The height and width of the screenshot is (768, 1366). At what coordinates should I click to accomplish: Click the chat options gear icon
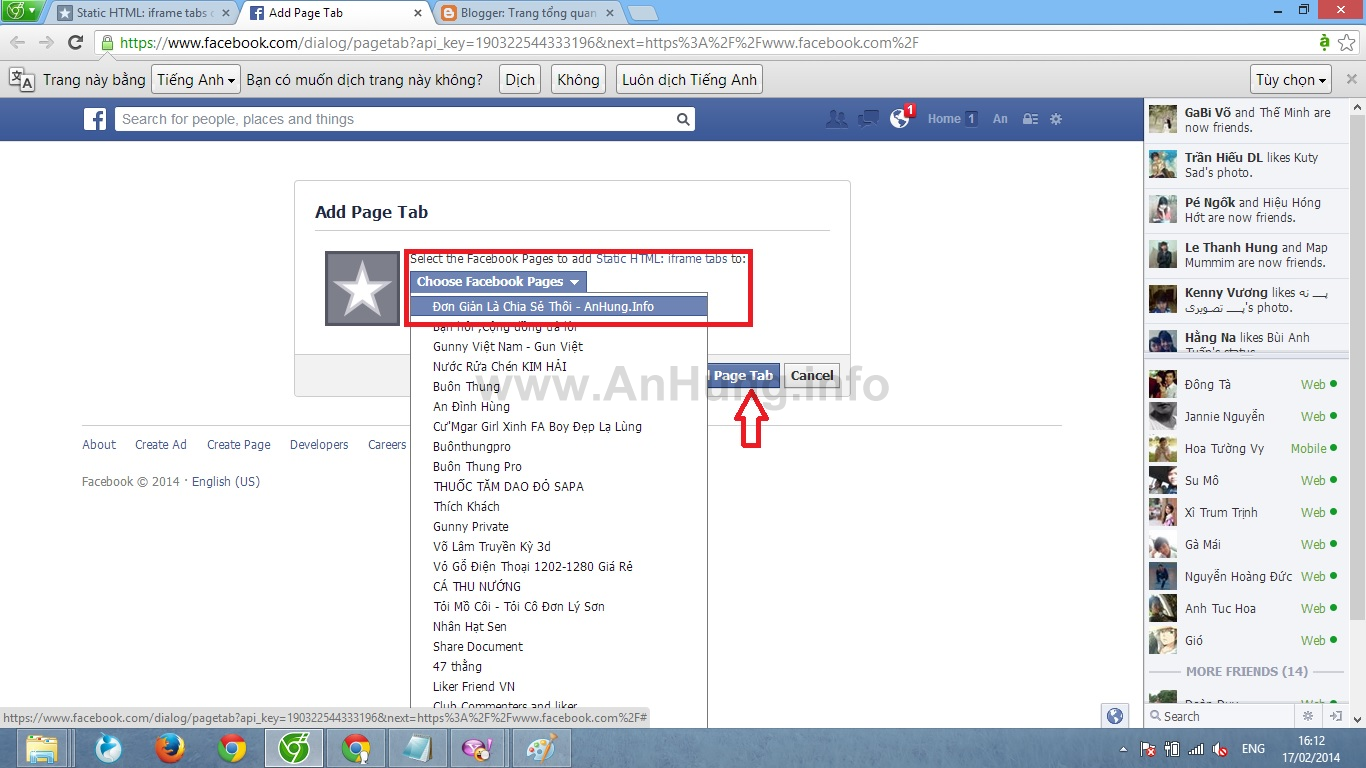point(1308,716)
